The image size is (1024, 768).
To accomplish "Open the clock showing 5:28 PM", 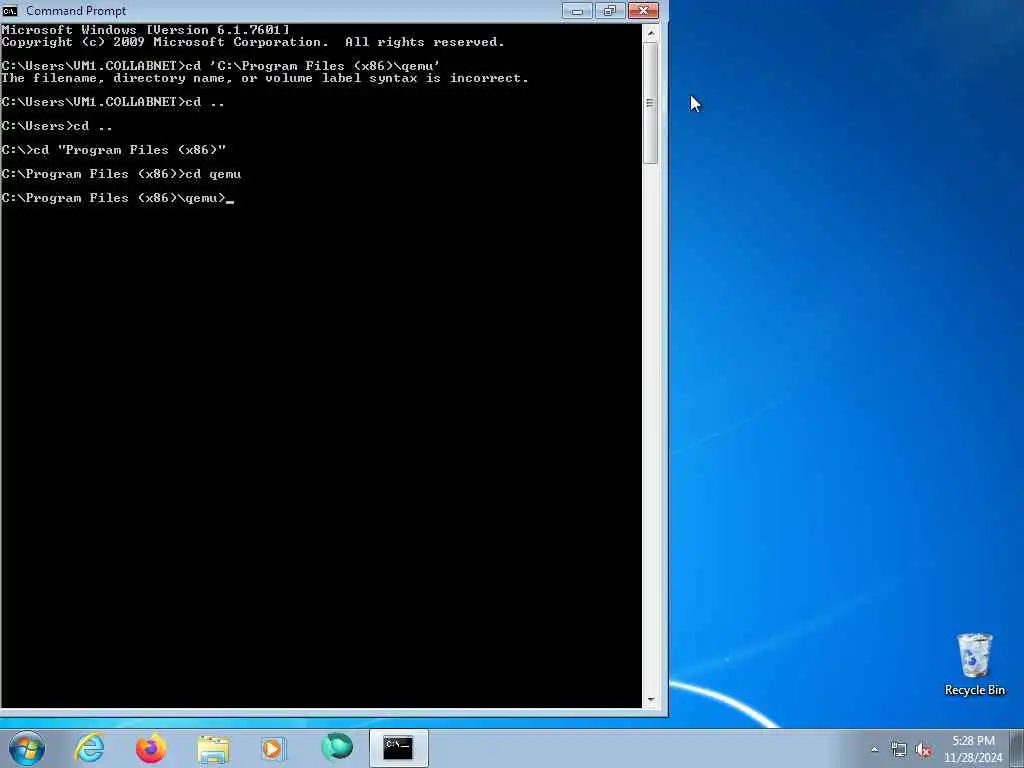I will [973, 749].
